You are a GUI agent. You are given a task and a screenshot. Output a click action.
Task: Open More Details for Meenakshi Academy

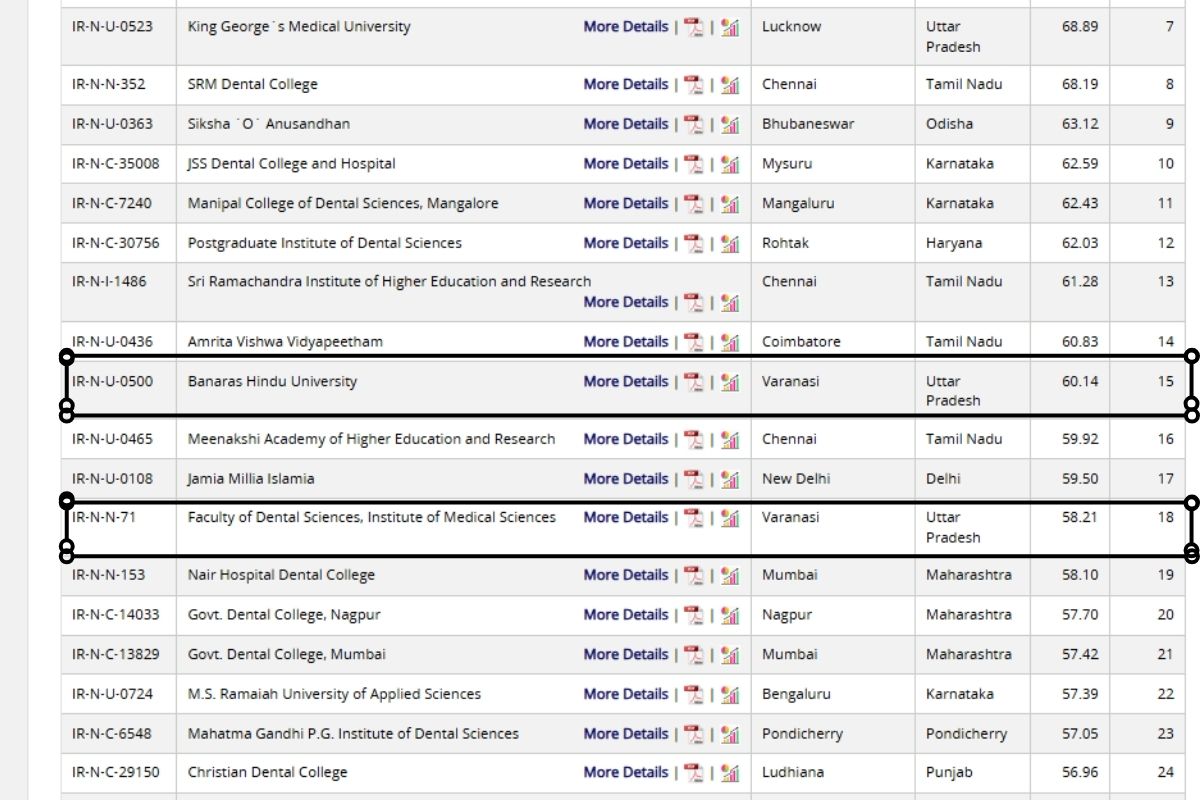tap(626, 438)
